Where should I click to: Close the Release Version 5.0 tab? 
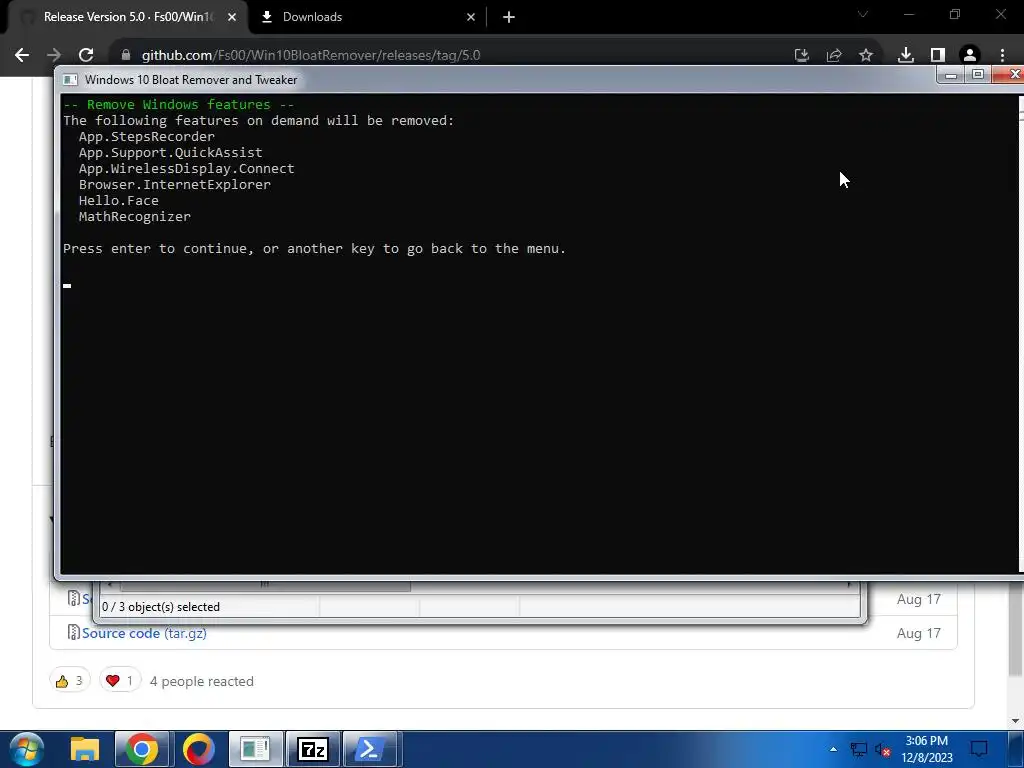[x=232, y=17]
